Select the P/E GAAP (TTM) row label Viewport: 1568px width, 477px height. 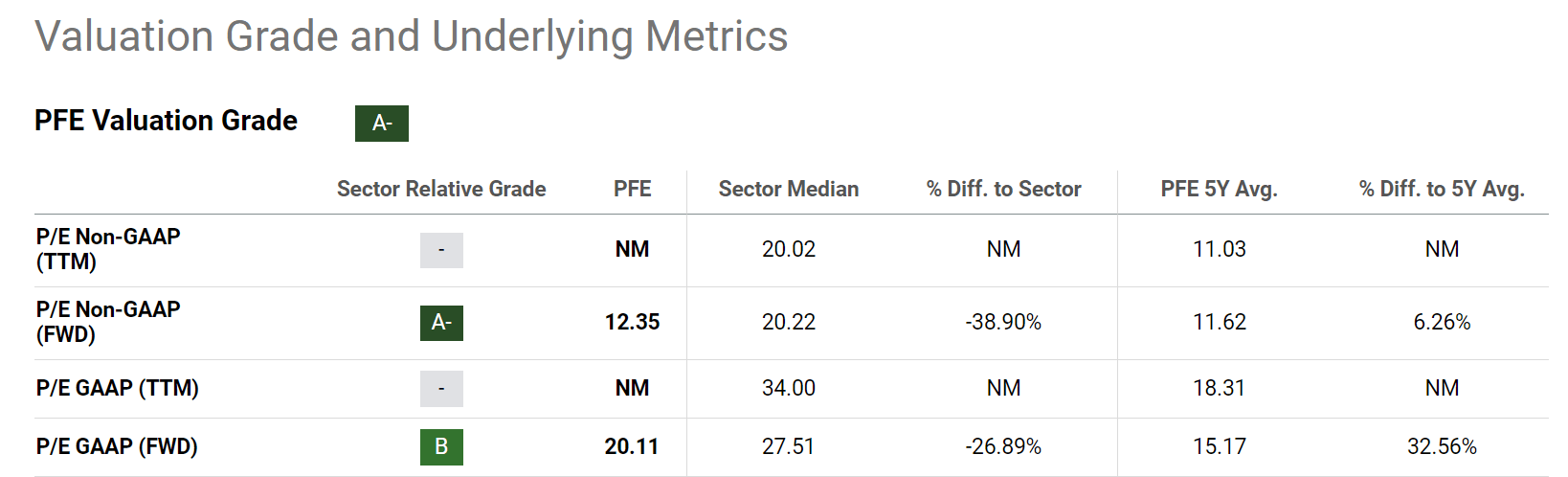point(118,388)
